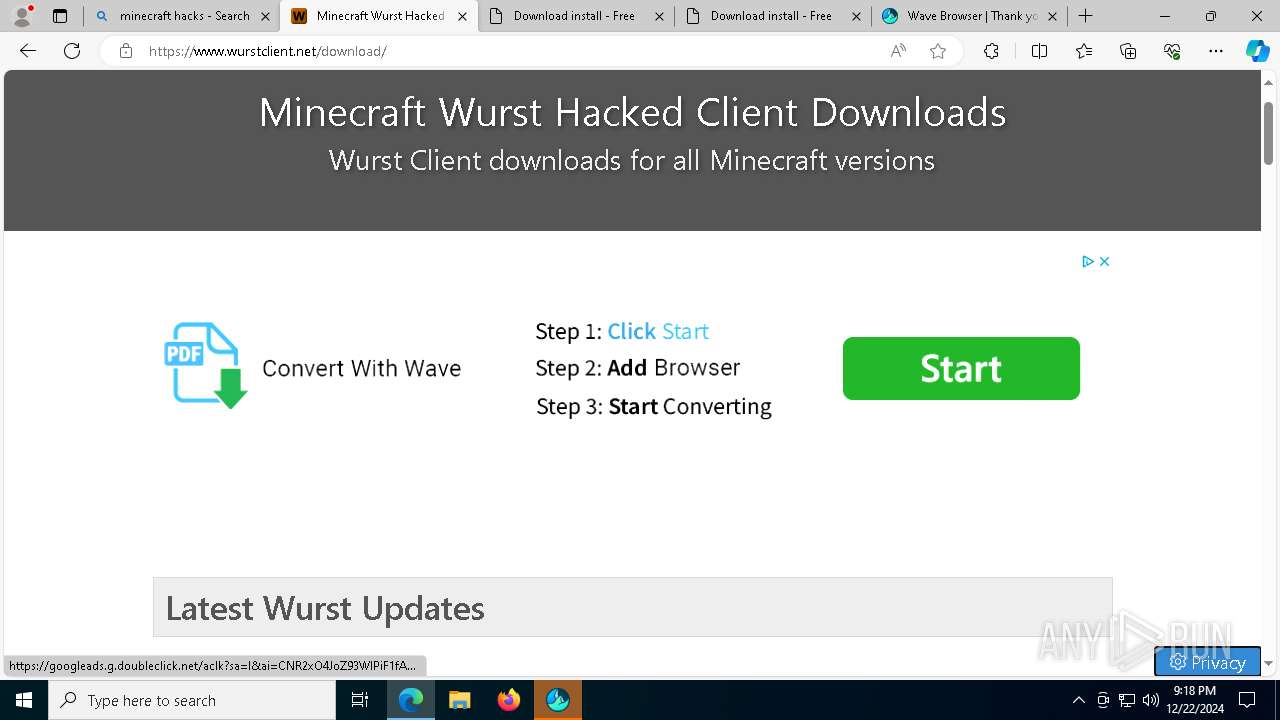Click the scrollbar down arrow
Image resolution: width=1280 pixels, height=720 pixels.
coord(1268,663)
